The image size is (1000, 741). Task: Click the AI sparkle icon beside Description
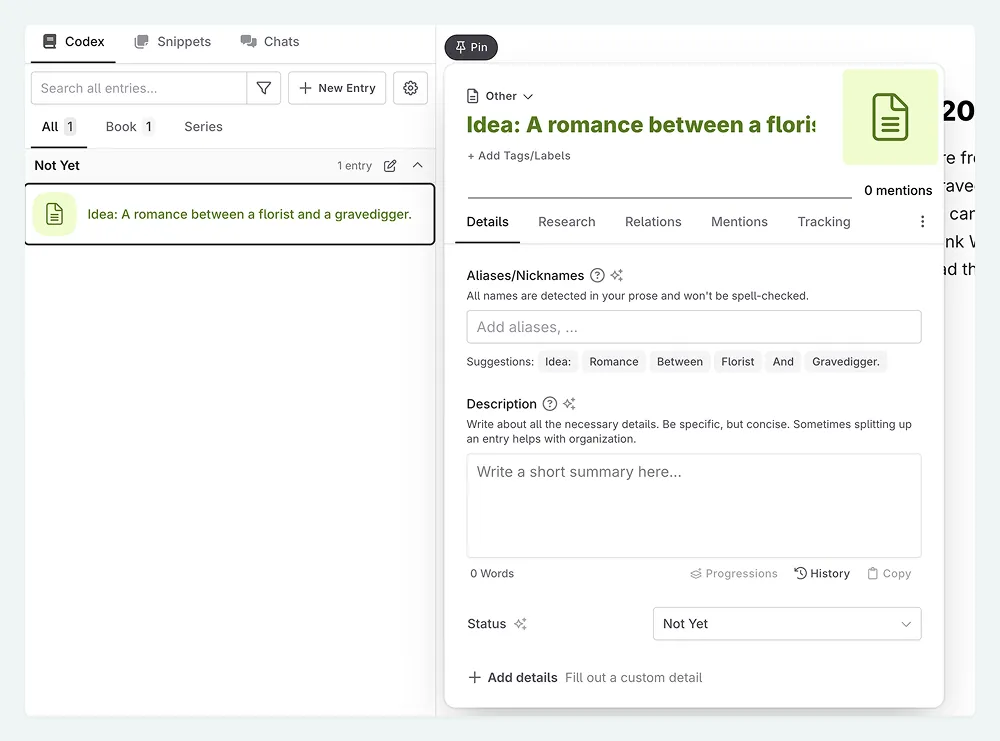[x=569, y=404]
